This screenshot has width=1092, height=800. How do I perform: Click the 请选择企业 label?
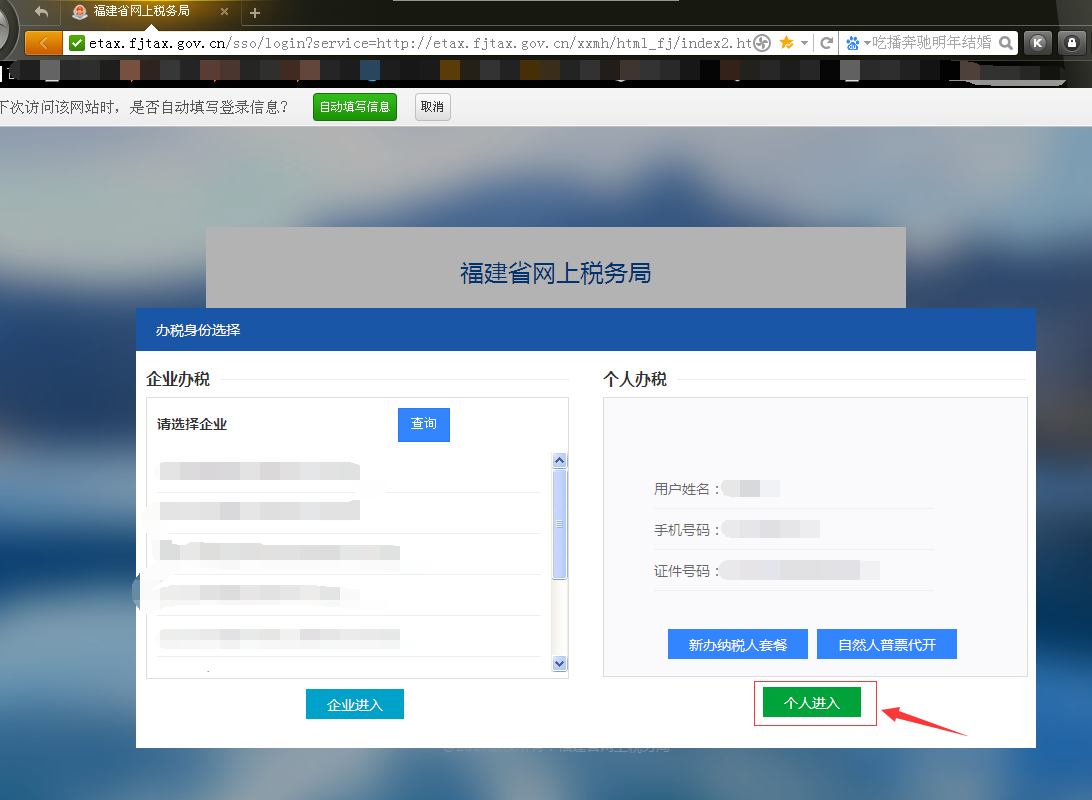(192, 424)
